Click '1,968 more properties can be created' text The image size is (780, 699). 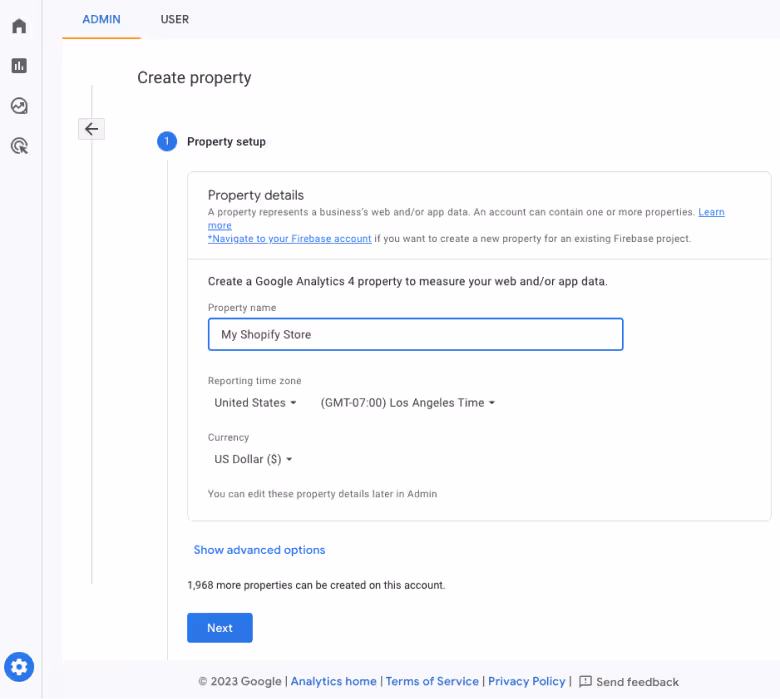click(x=316, y=586)
